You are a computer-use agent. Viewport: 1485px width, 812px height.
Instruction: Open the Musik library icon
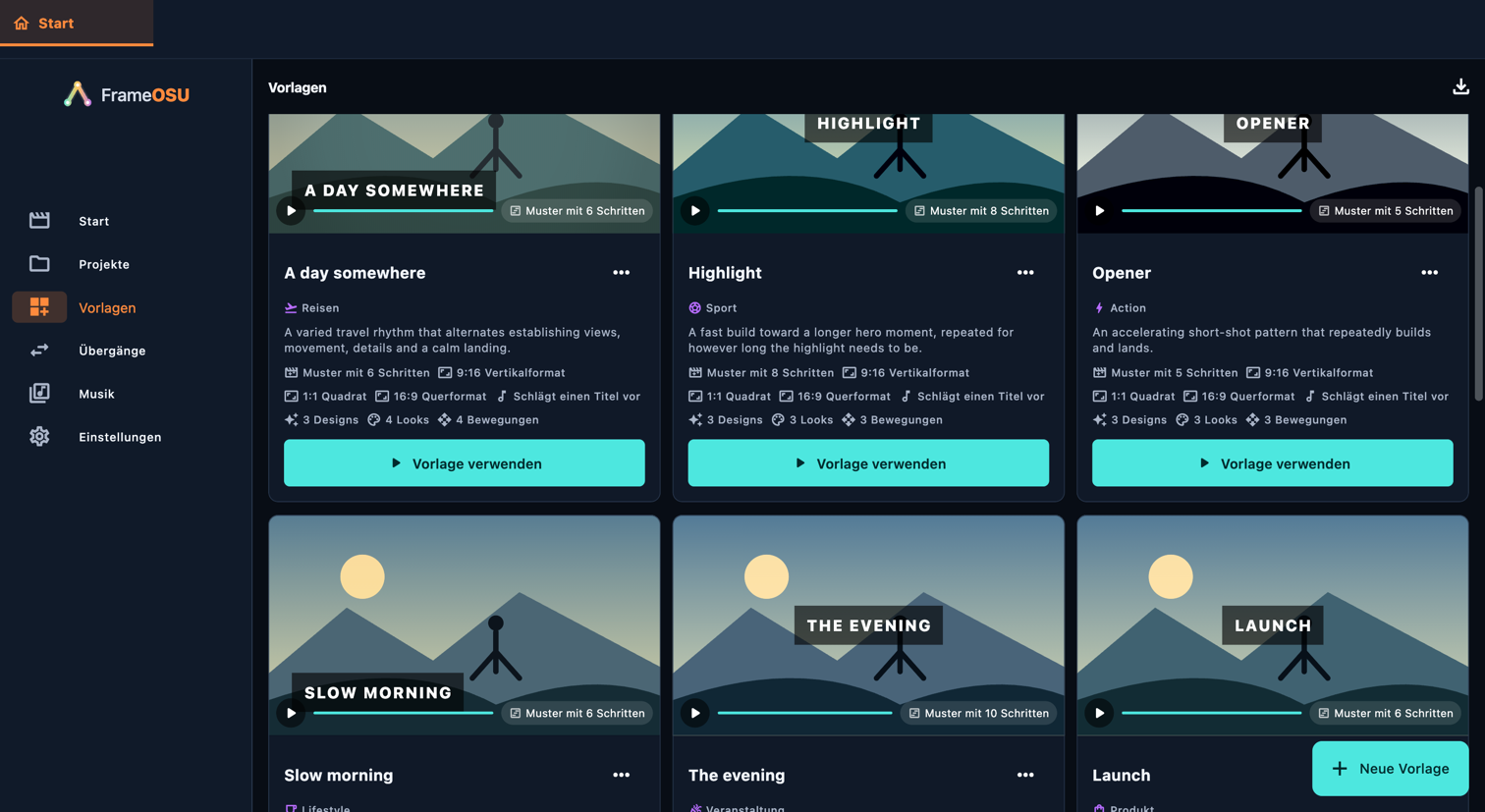[x=39, y=394]
